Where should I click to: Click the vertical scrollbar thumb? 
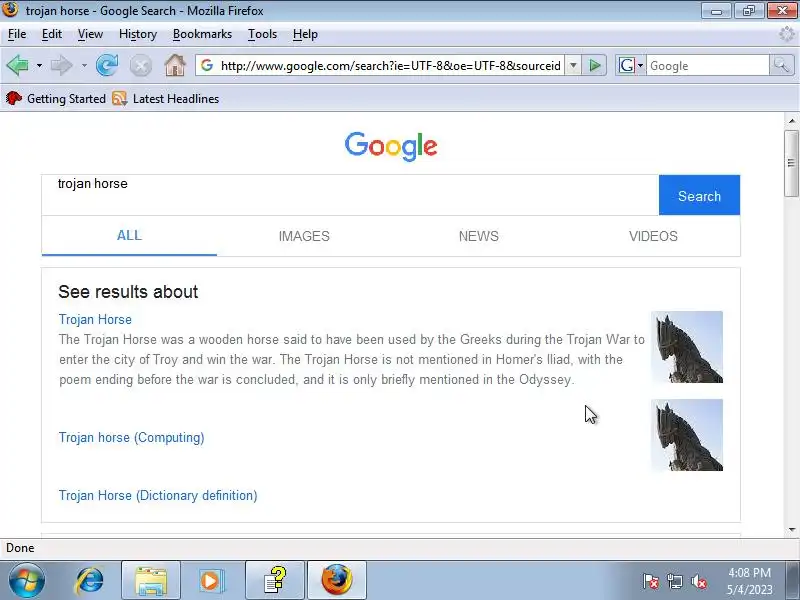click(x=791, y=163)
